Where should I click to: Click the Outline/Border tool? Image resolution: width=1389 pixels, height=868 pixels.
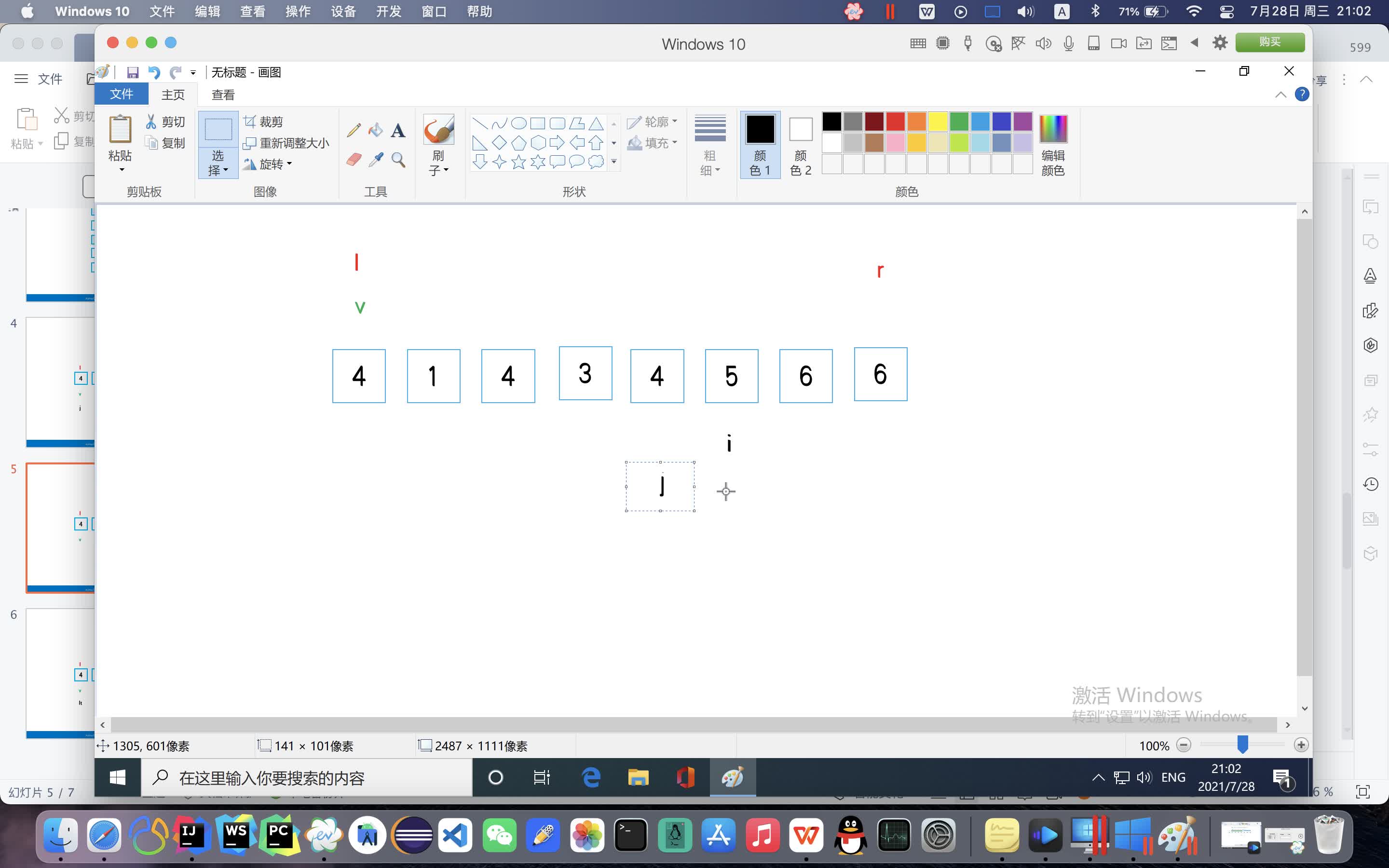tap(651, 120)
